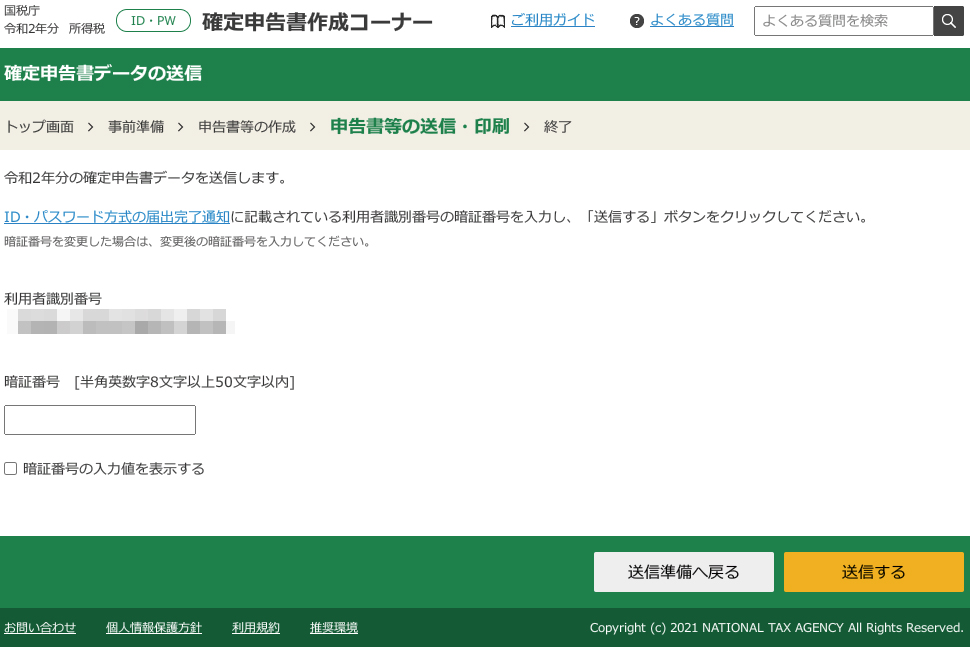The height and width of the screenshot is (647, 970).
Task: Click the question mark icon beside よくある質問
Action: (x=637, y=20)
